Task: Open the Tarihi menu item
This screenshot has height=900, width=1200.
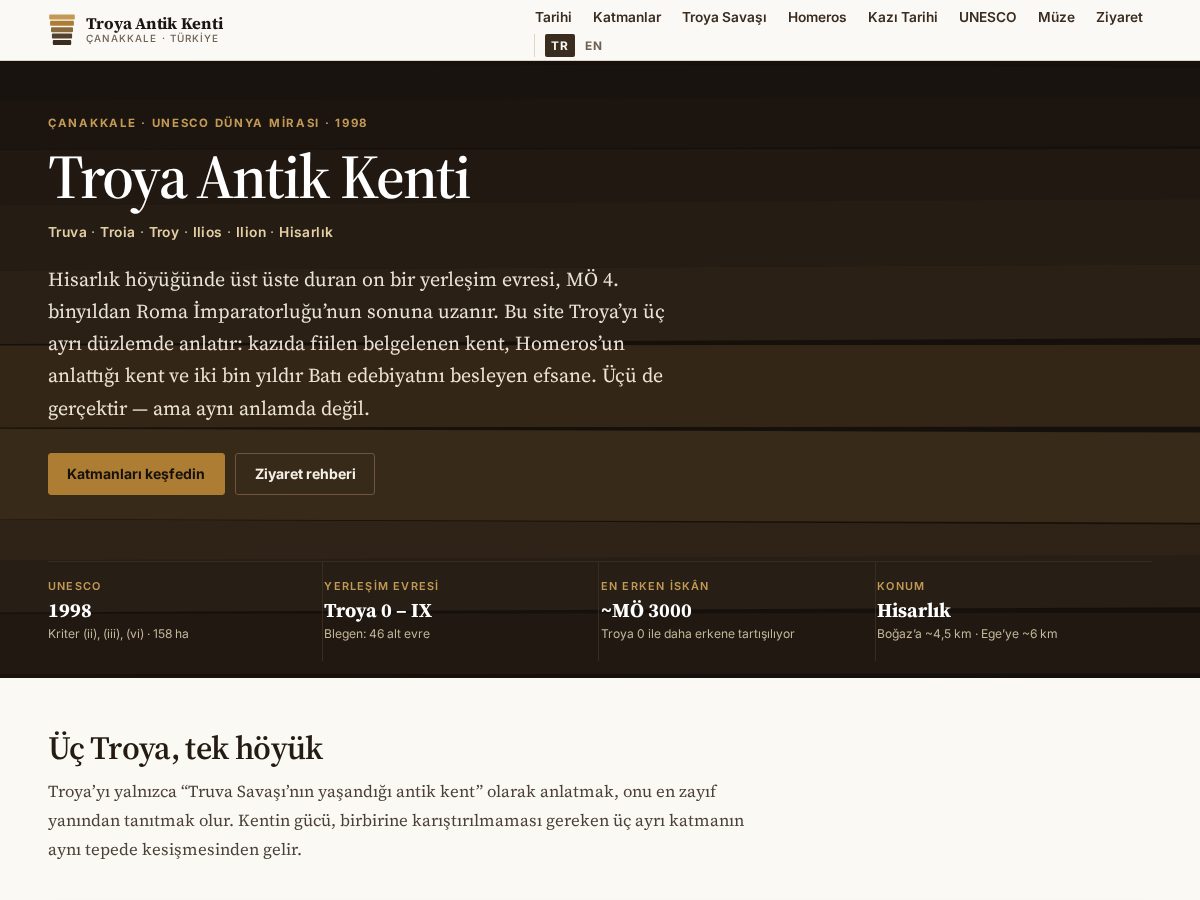Action: (x=553, y=17)
